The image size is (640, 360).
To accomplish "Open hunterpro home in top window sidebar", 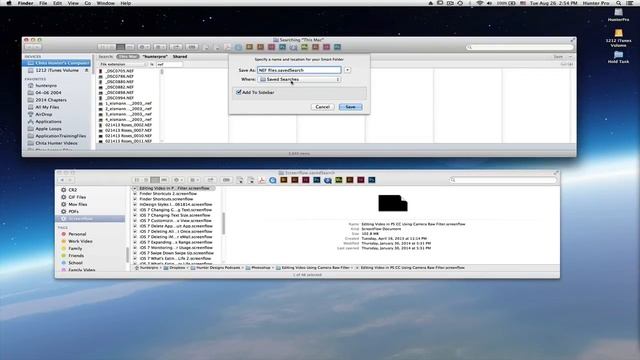I will coord(46,86).
